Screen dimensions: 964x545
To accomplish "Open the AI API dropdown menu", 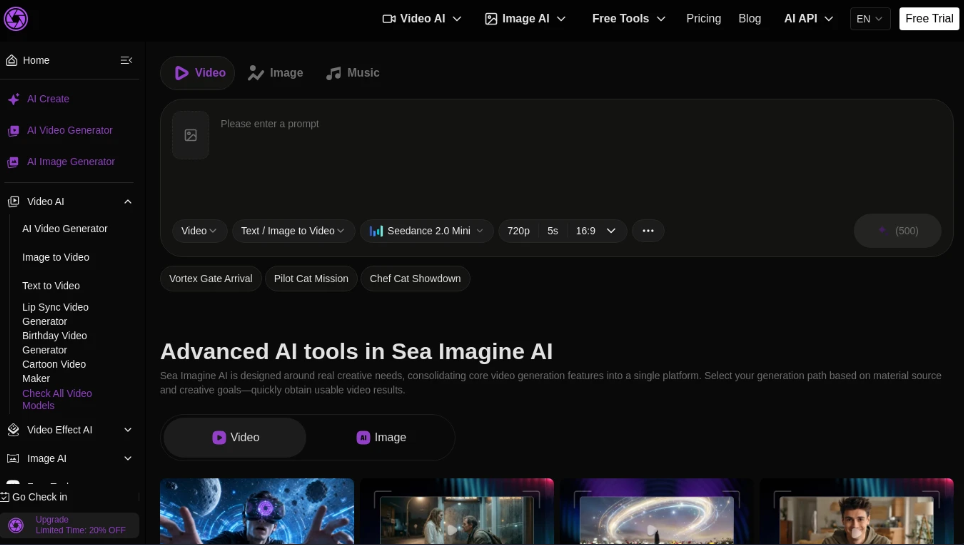I will coord(808,18).
